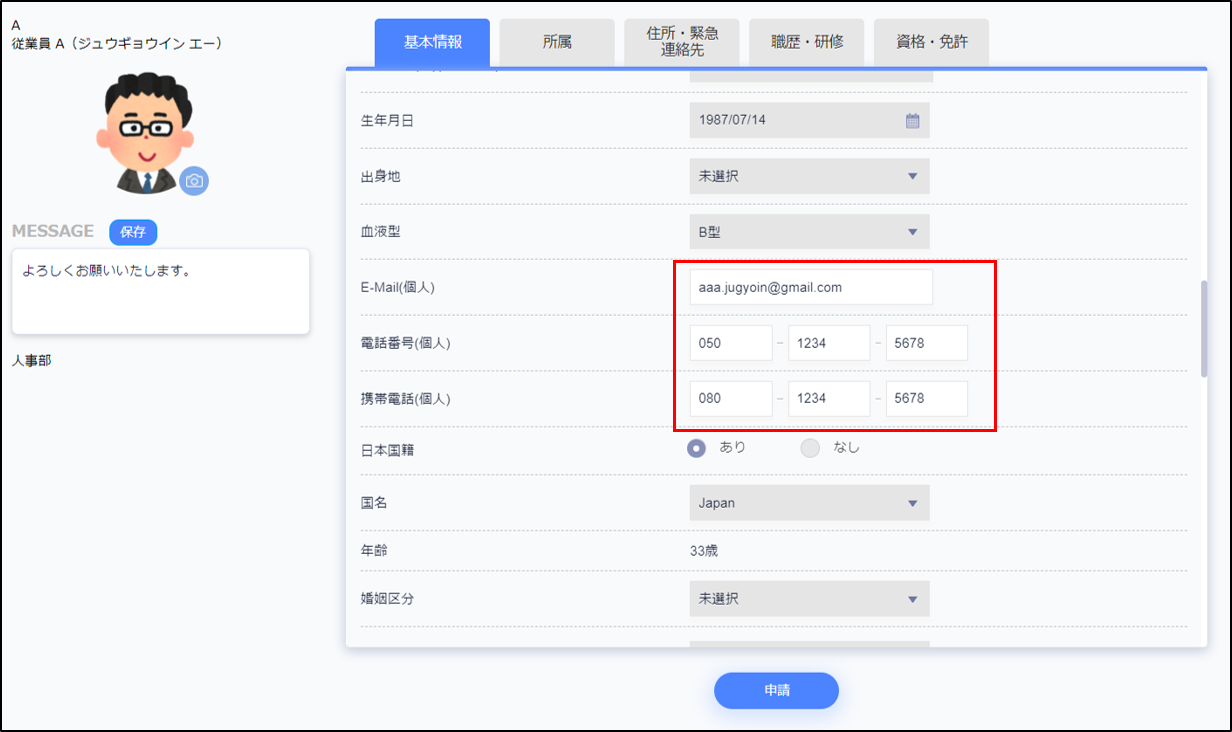Click the 保存 button beside MESSAGE
Screen dimensions: 1232x732
coord(133,232)
